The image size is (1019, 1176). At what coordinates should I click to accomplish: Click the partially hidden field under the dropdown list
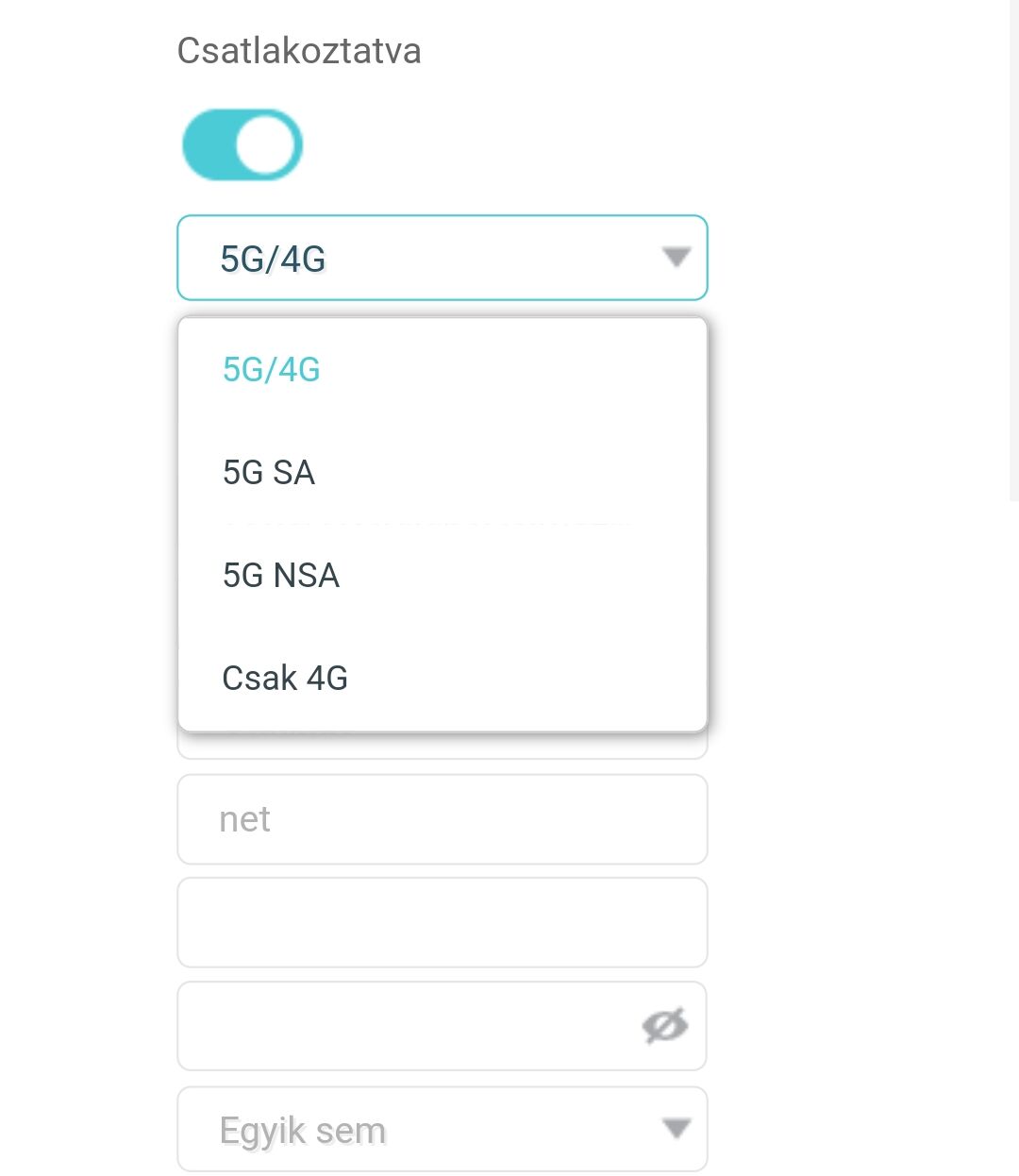coord(442,746)
